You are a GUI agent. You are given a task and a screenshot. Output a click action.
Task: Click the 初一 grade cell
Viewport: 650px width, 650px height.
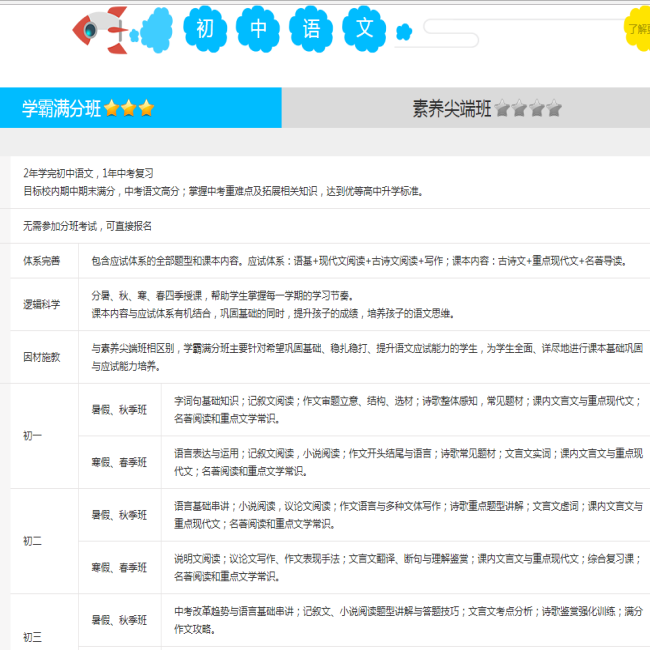pyautogui.click(x=33, y=436)
